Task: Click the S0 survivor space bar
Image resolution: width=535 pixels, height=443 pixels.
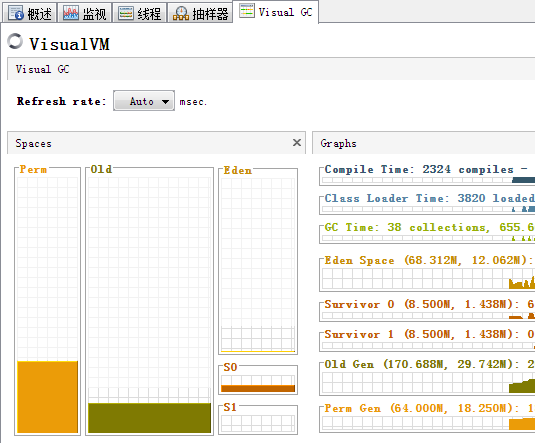Action: point(258,388)
